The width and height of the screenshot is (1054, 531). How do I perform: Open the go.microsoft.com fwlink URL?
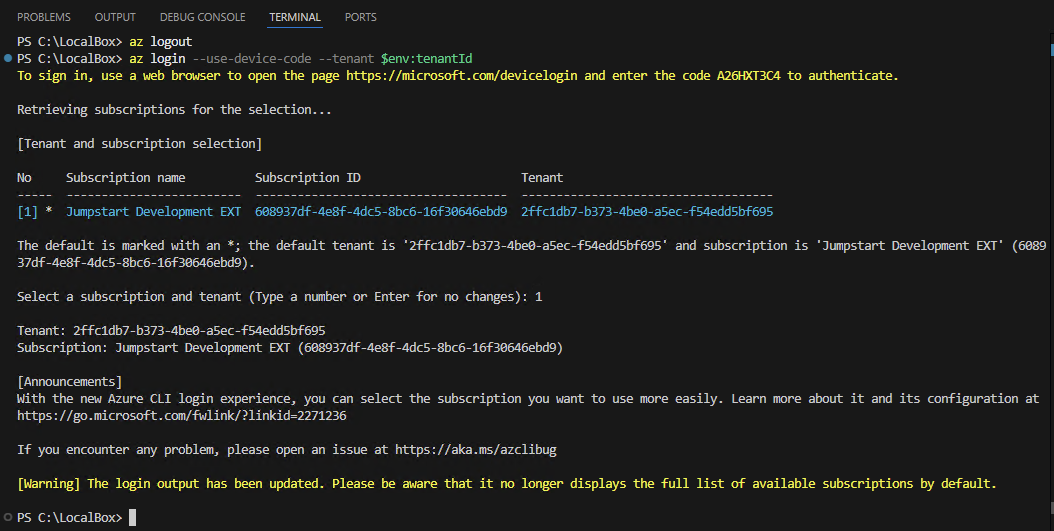[x=181, y=415]
